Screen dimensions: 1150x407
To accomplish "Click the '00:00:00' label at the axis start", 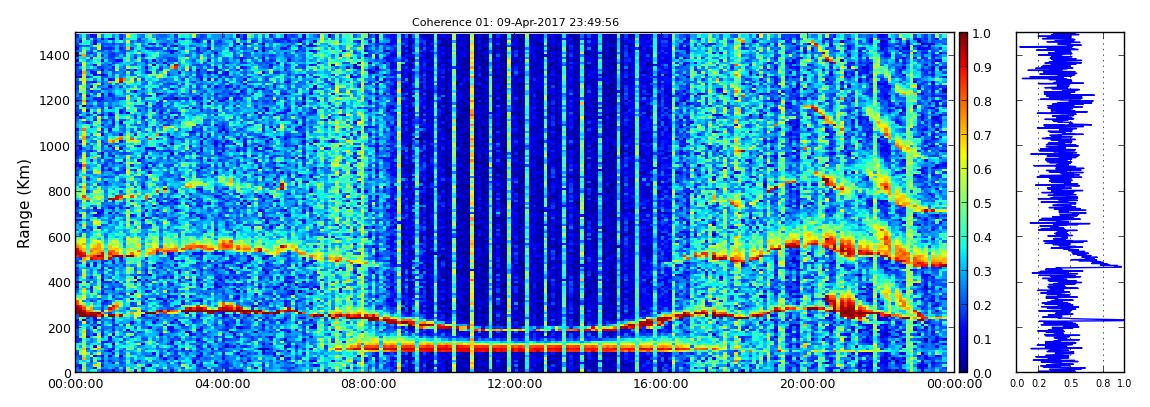I will click(74, 383).
